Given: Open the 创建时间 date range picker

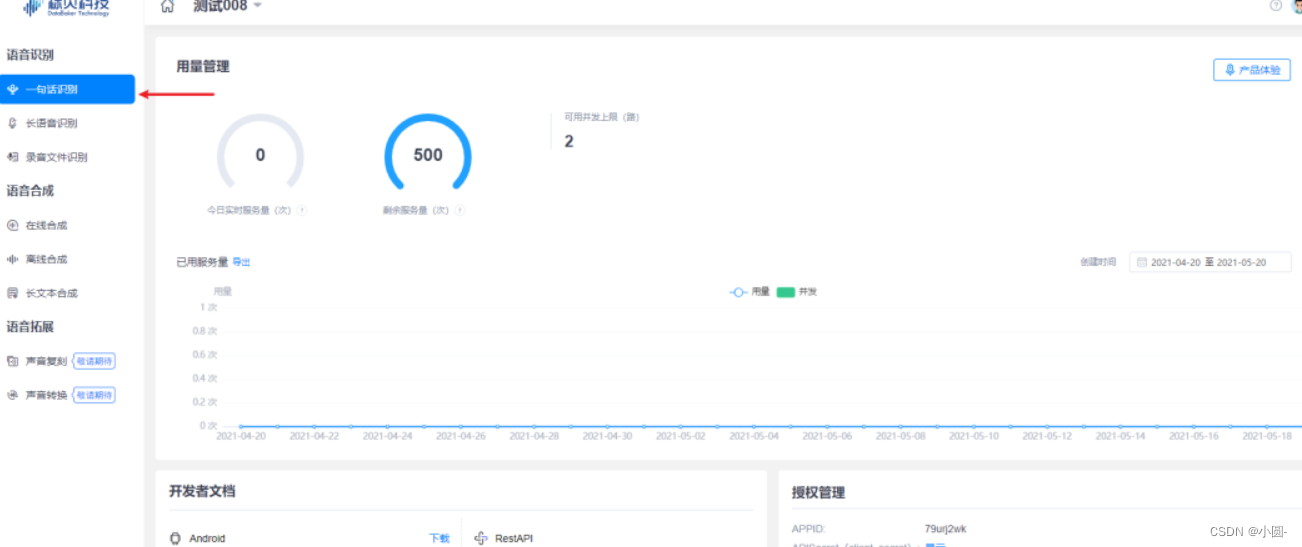Looking at the screenshot, I should tap(1210, 262).
